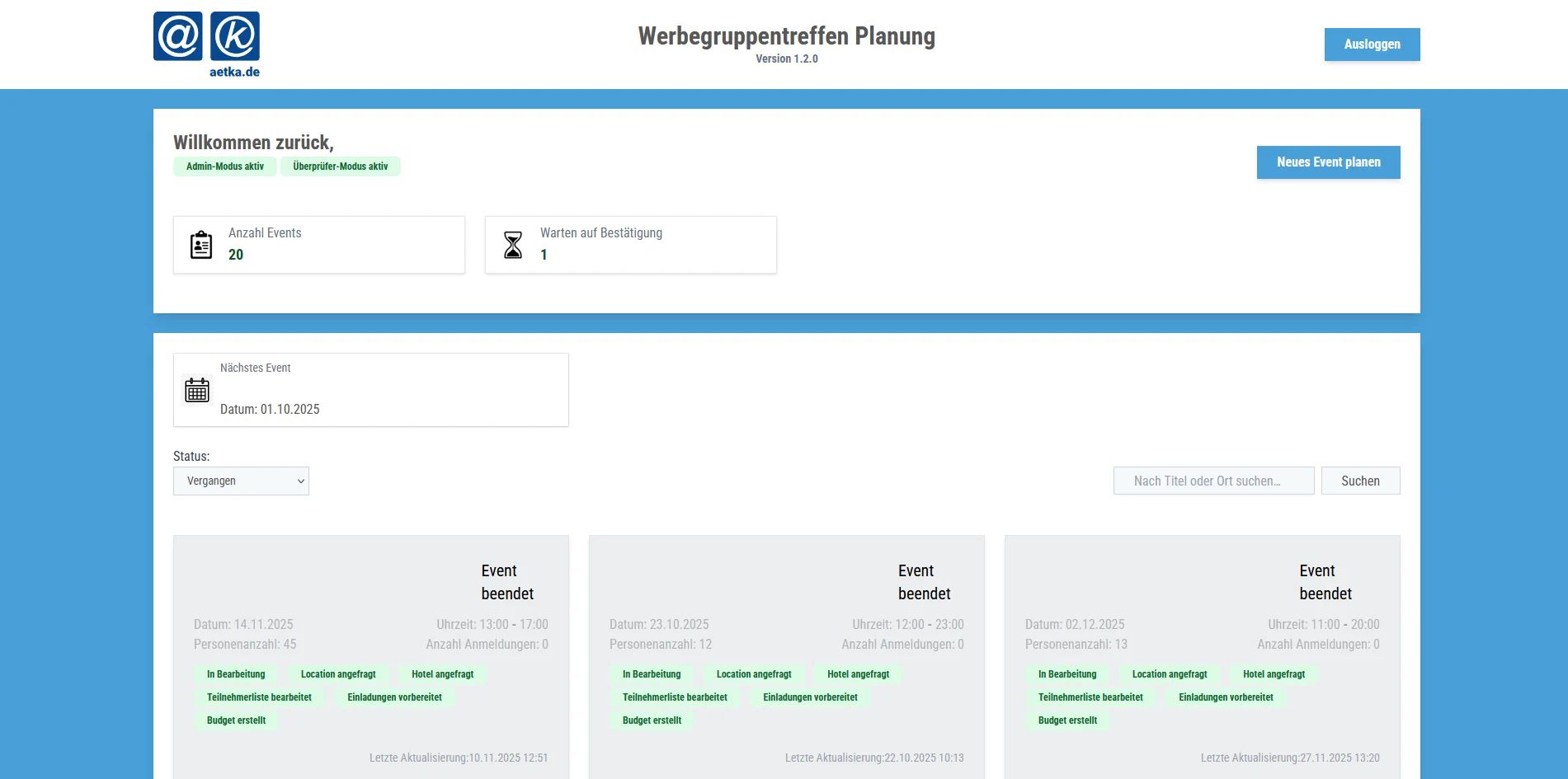The width and height of the screenshot is (1568, 779).
Task: Focus the title or location search field
Action: click(x=1213, y=481)
